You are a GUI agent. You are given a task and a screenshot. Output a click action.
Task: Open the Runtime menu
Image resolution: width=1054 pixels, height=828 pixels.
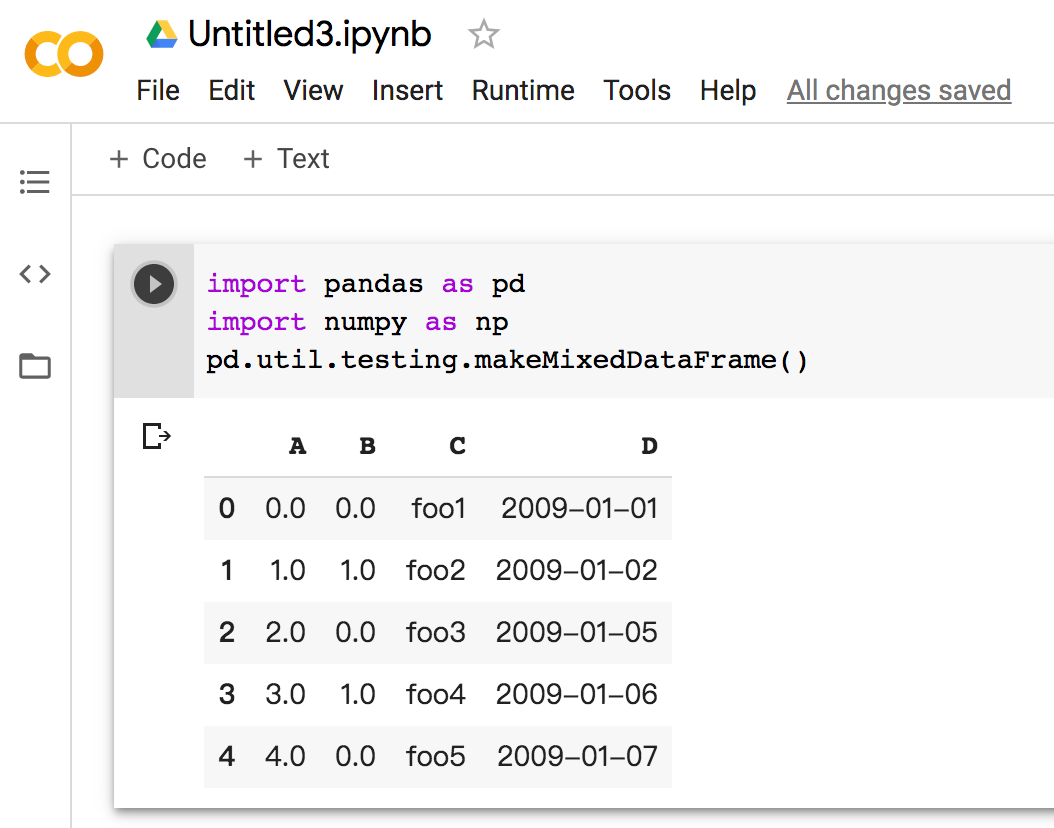pyautogui.click(x=523, y=91)
